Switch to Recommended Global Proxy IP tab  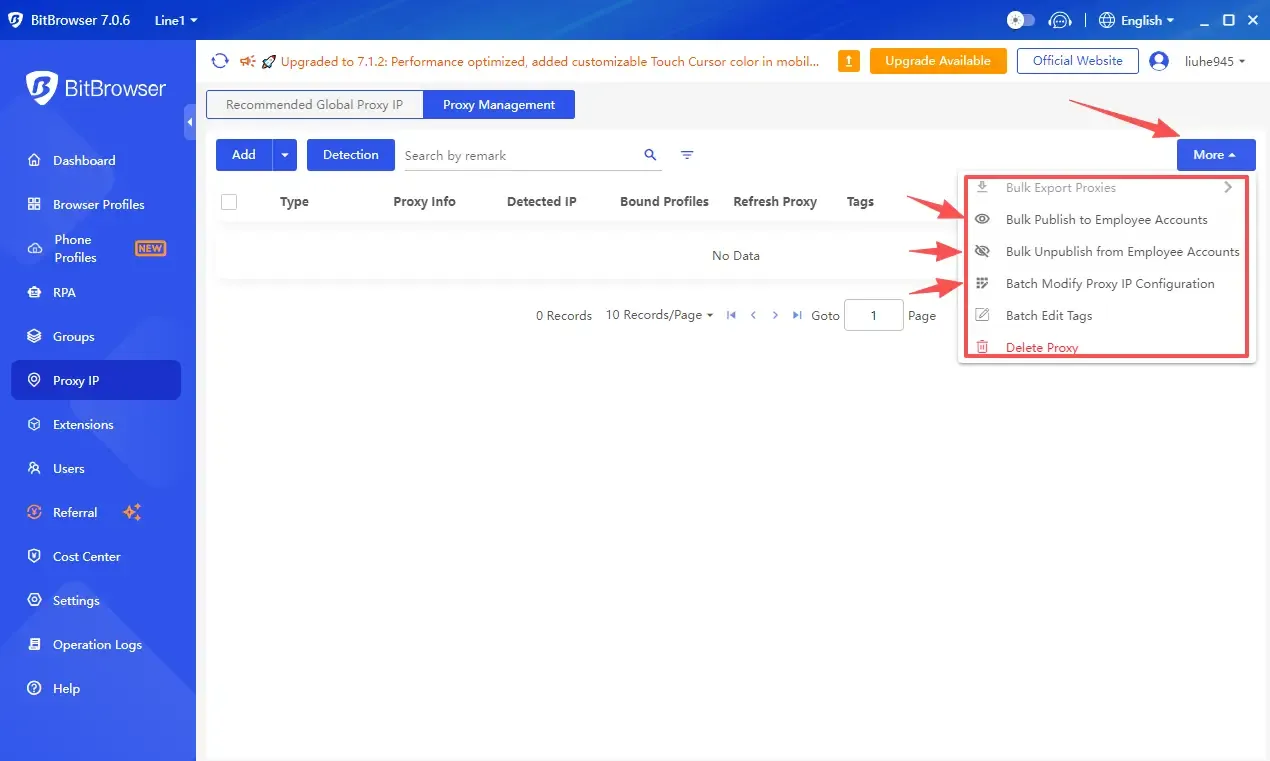pyautogui.click(x=314, y=105)
